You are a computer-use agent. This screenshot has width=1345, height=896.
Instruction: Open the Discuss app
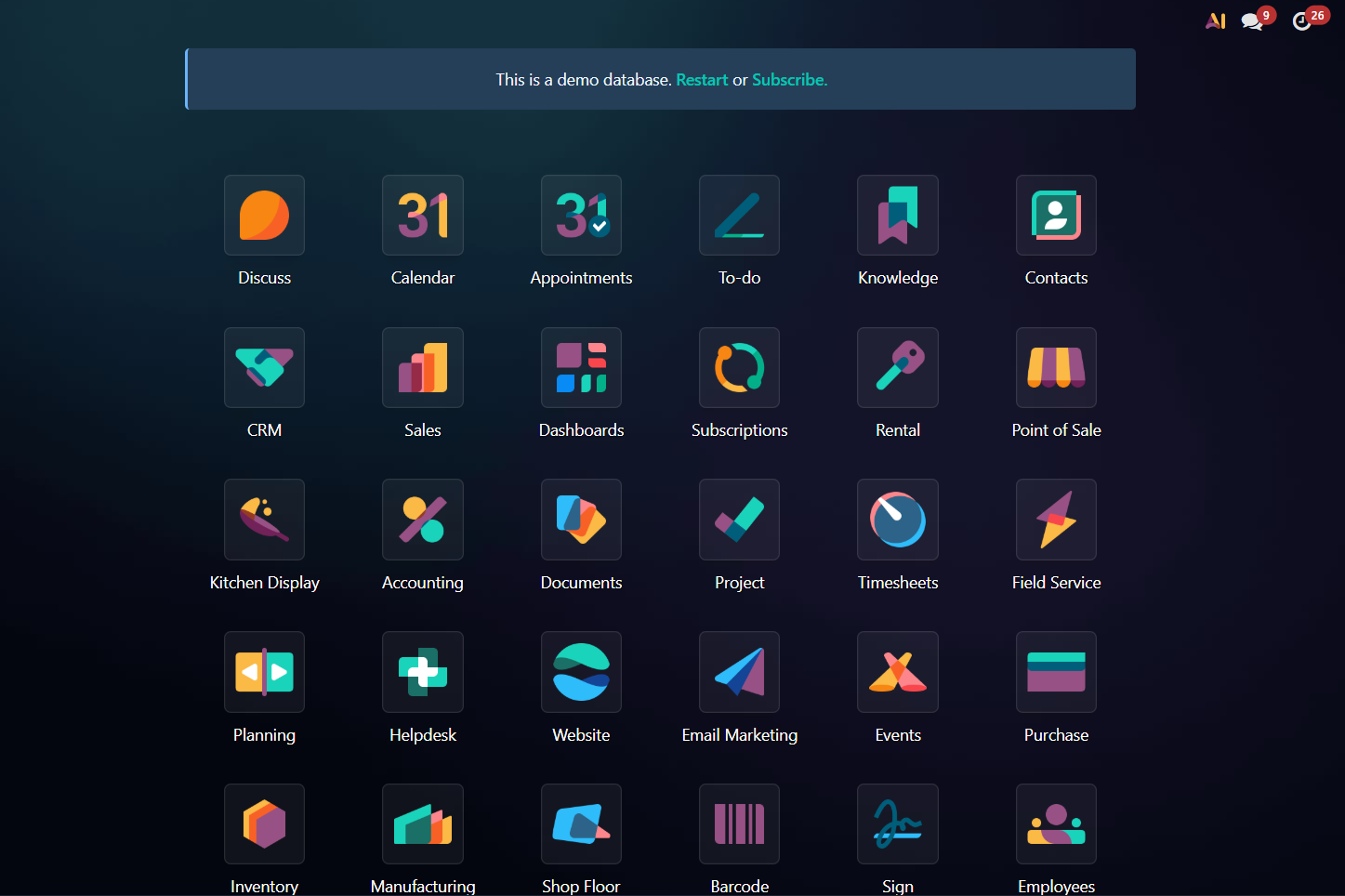264,216
